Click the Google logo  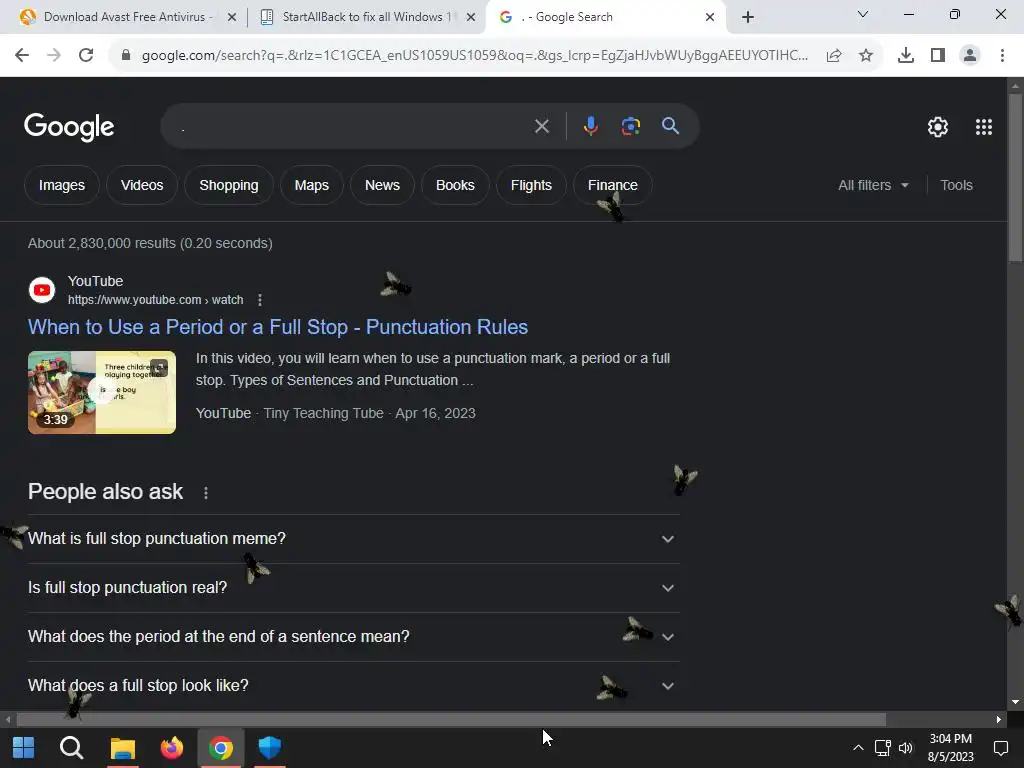tap(69, 127)
